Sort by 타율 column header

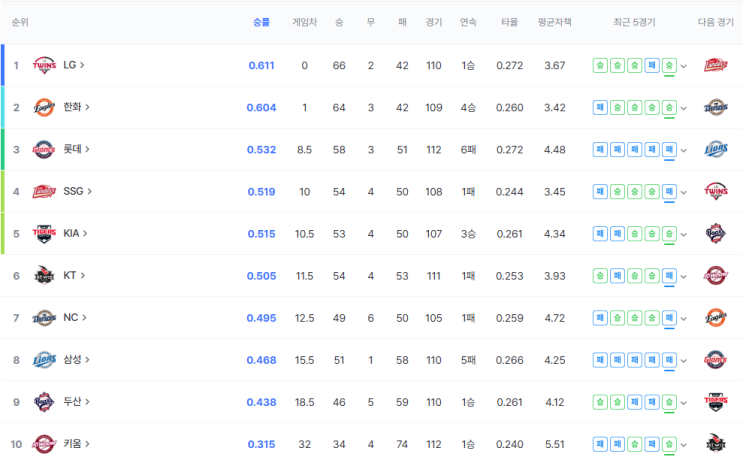point(509,22)
